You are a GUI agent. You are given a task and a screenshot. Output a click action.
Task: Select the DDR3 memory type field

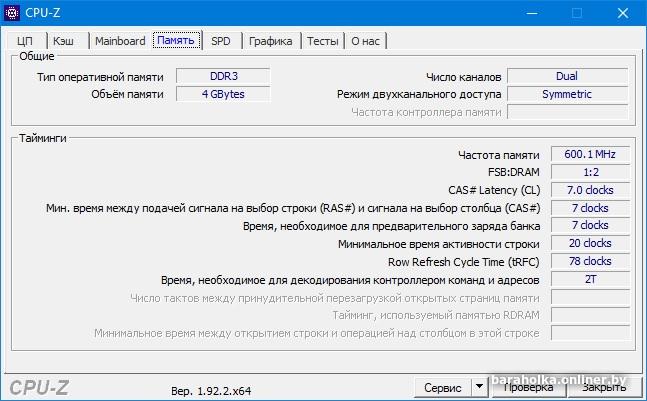(x=223, y=76)
